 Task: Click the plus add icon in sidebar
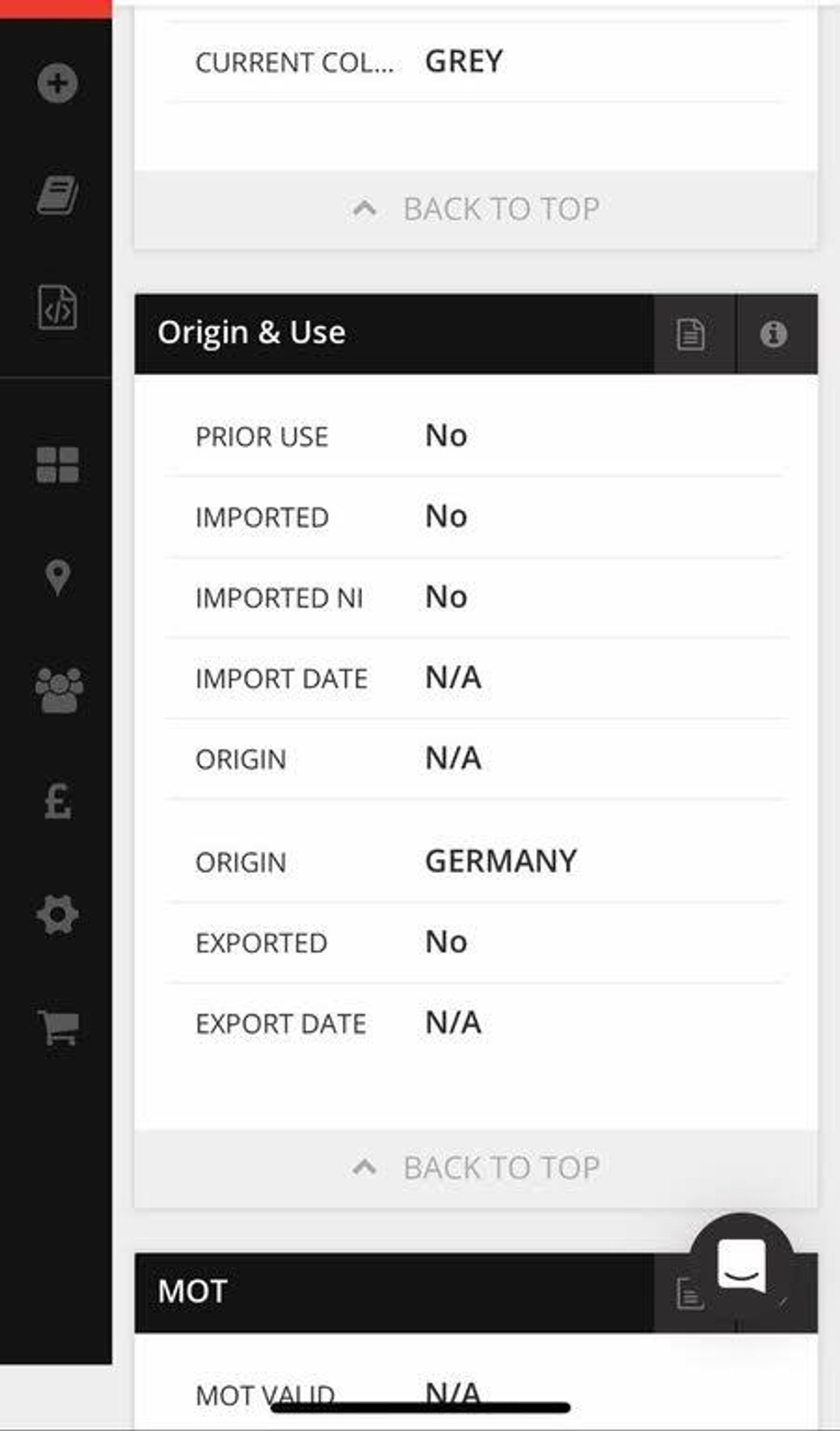pos(57,83)
